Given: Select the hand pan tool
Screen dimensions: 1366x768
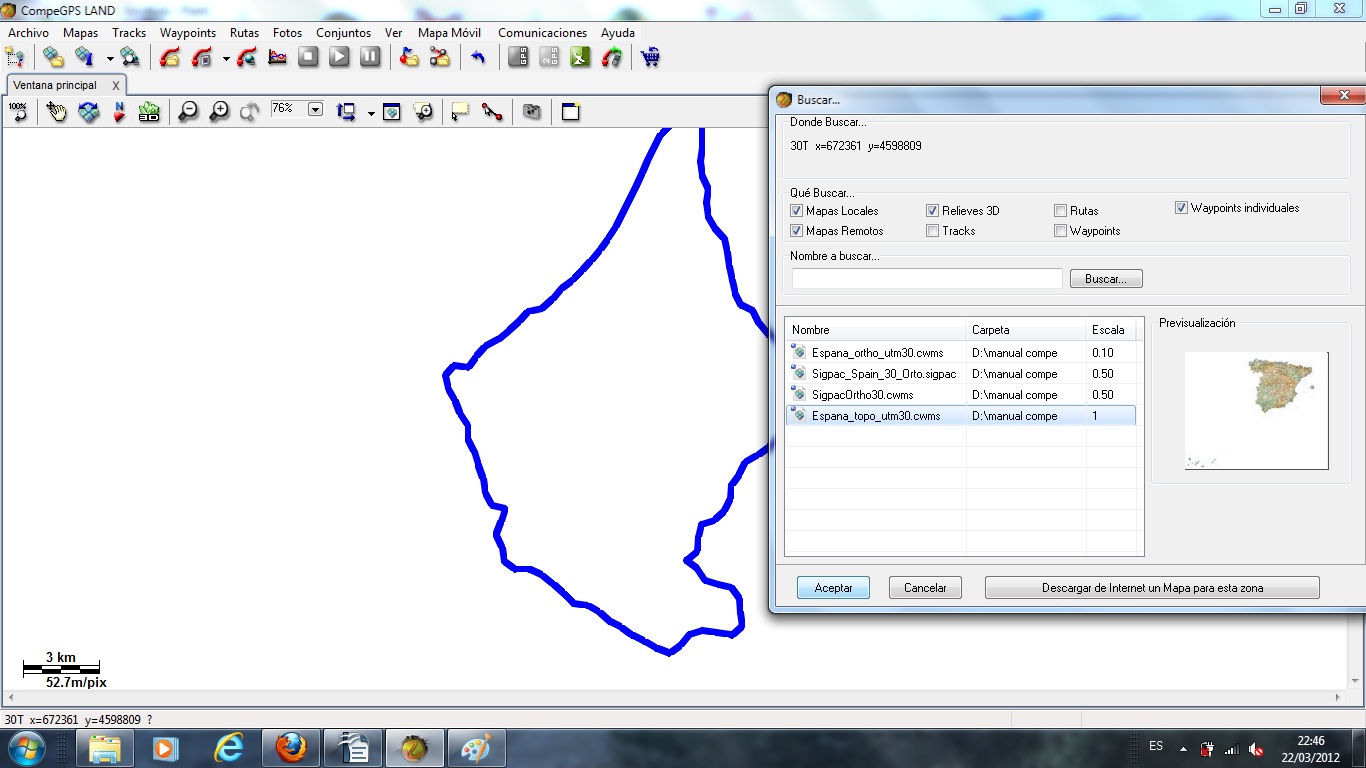Looking at the screenshot, I should pos(57,112).
